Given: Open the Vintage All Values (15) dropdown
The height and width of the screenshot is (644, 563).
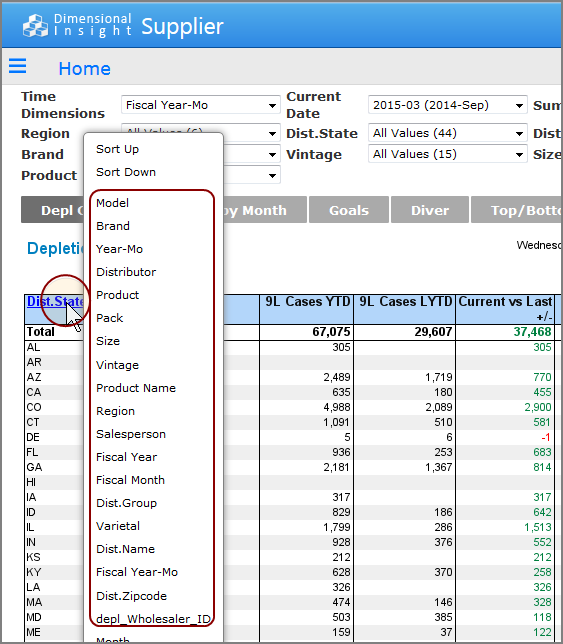Looking at the screenshot, I should (x=448, y=154).
